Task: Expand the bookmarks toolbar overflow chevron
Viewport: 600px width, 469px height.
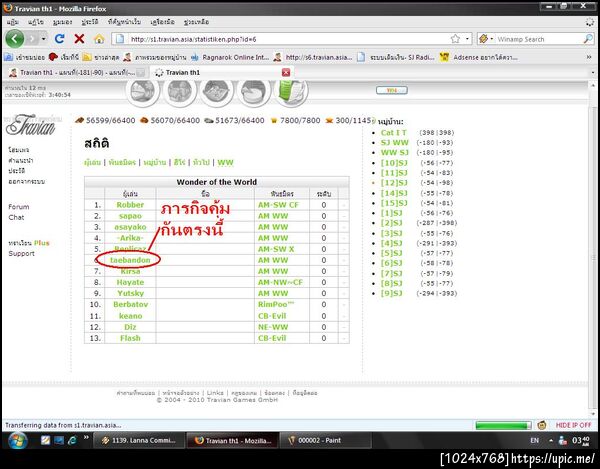Action: [x=589, y=57]
